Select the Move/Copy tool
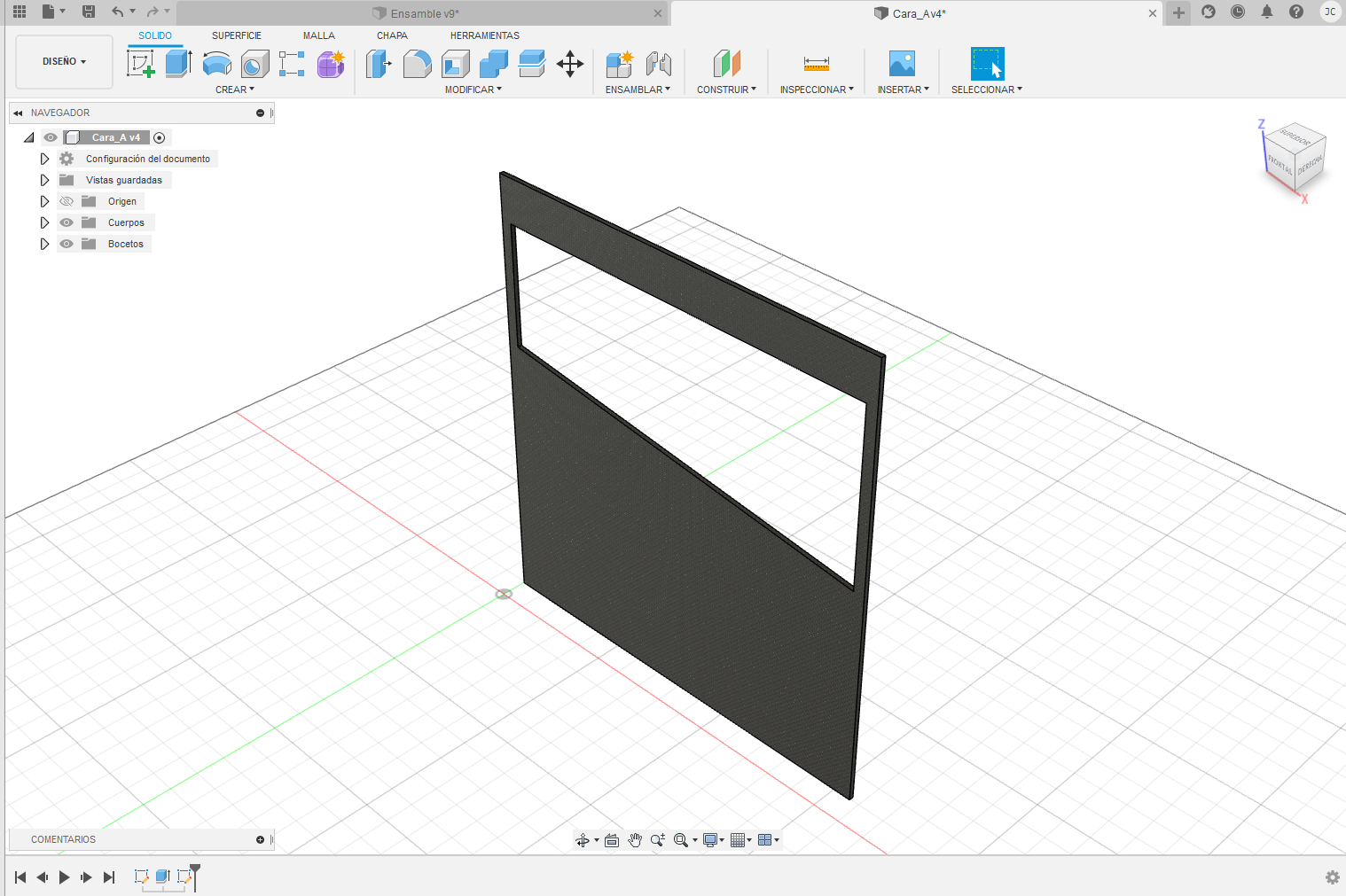1346x896 pixels. (x=569, y=64)
